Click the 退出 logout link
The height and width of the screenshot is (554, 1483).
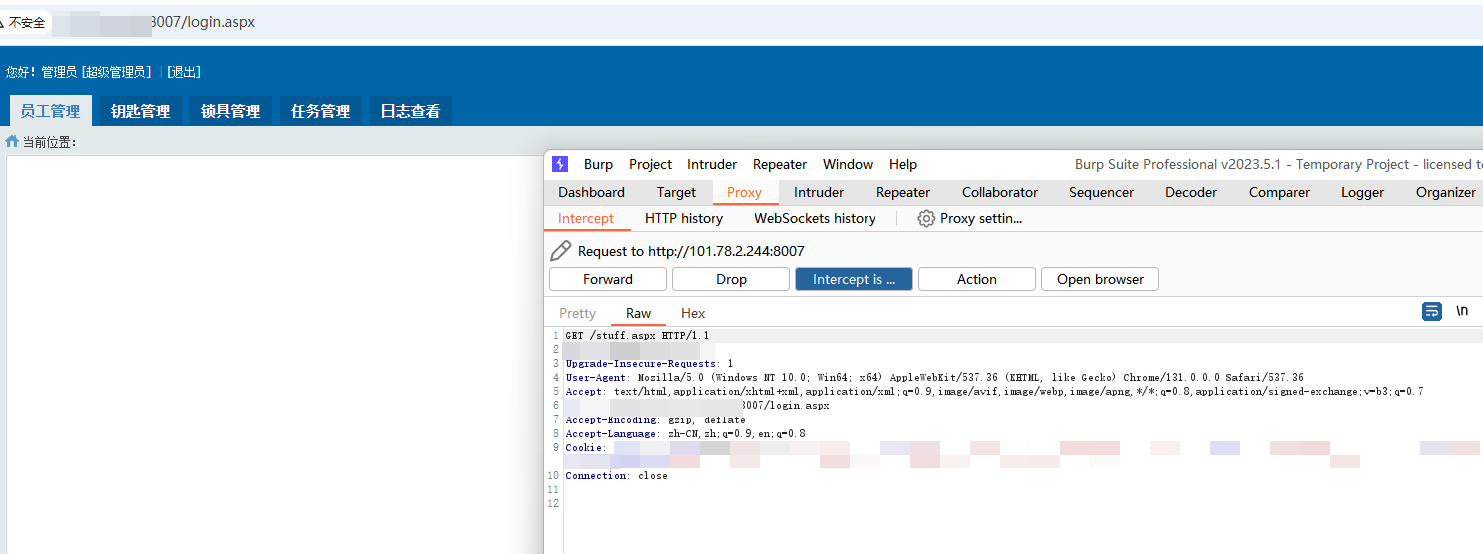(184, 72)
